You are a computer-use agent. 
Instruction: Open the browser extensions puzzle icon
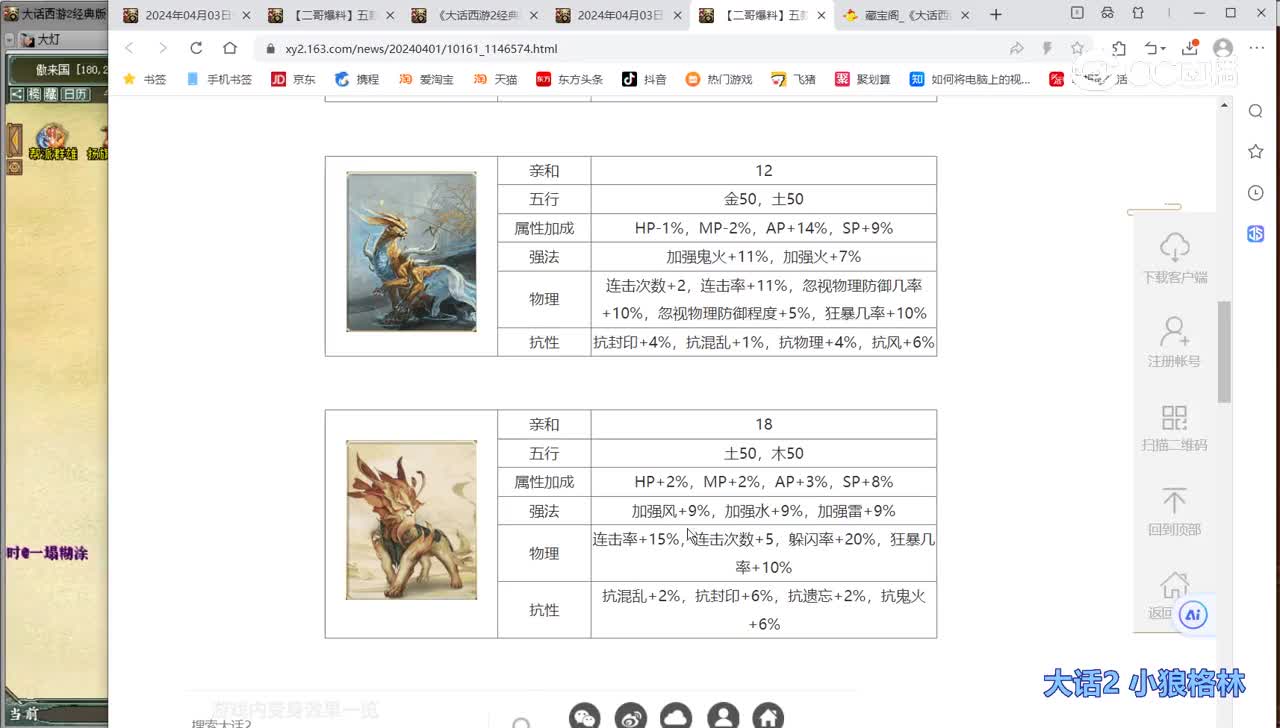pyautogui.click(x=1119, y=48)
